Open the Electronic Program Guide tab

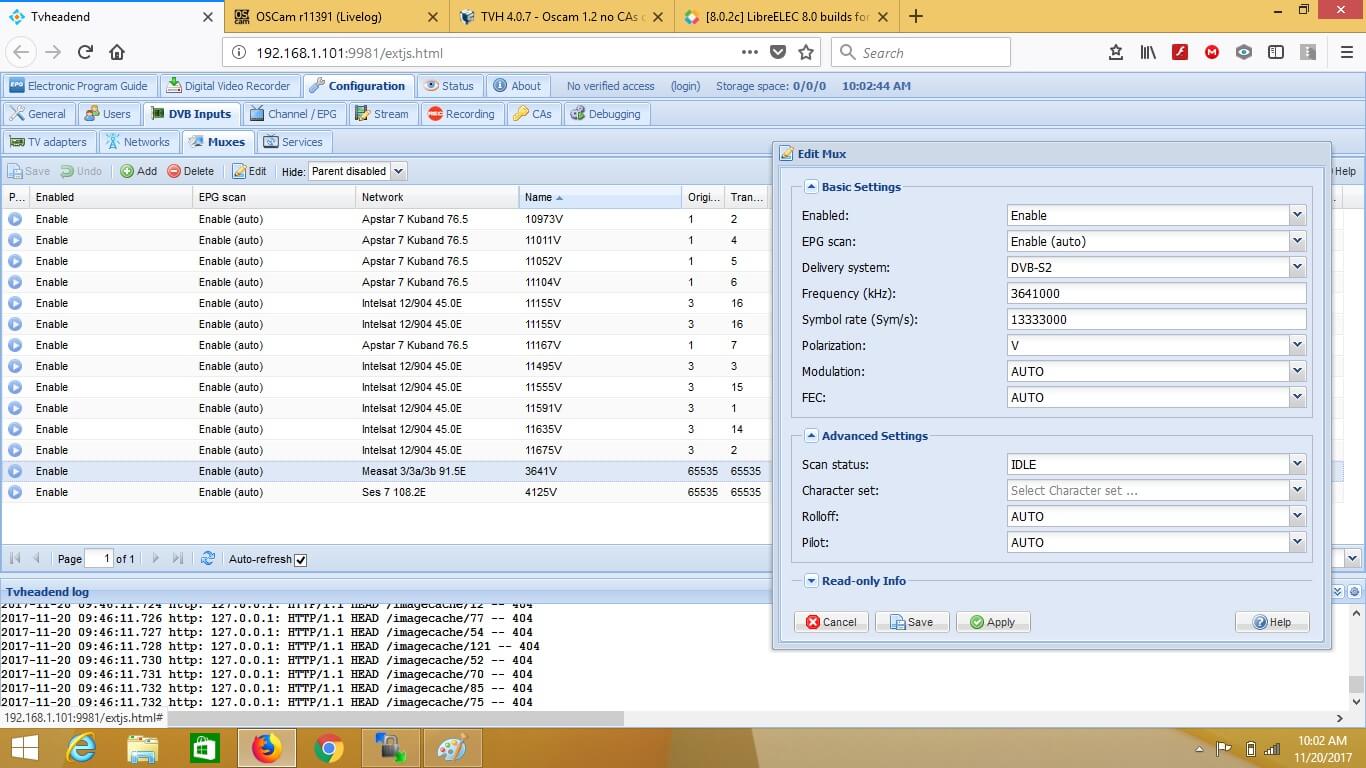point(79,86)
